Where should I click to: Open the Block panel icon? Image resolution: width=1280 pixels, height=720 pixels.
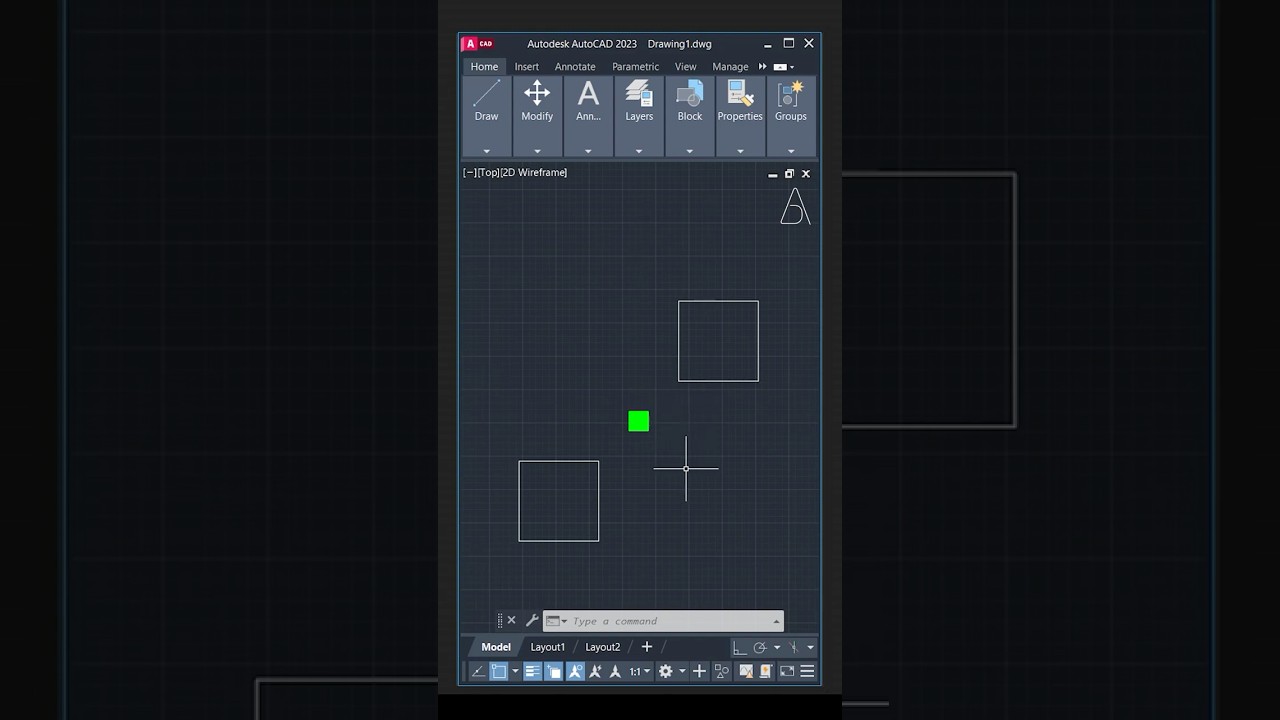(690, 94)
